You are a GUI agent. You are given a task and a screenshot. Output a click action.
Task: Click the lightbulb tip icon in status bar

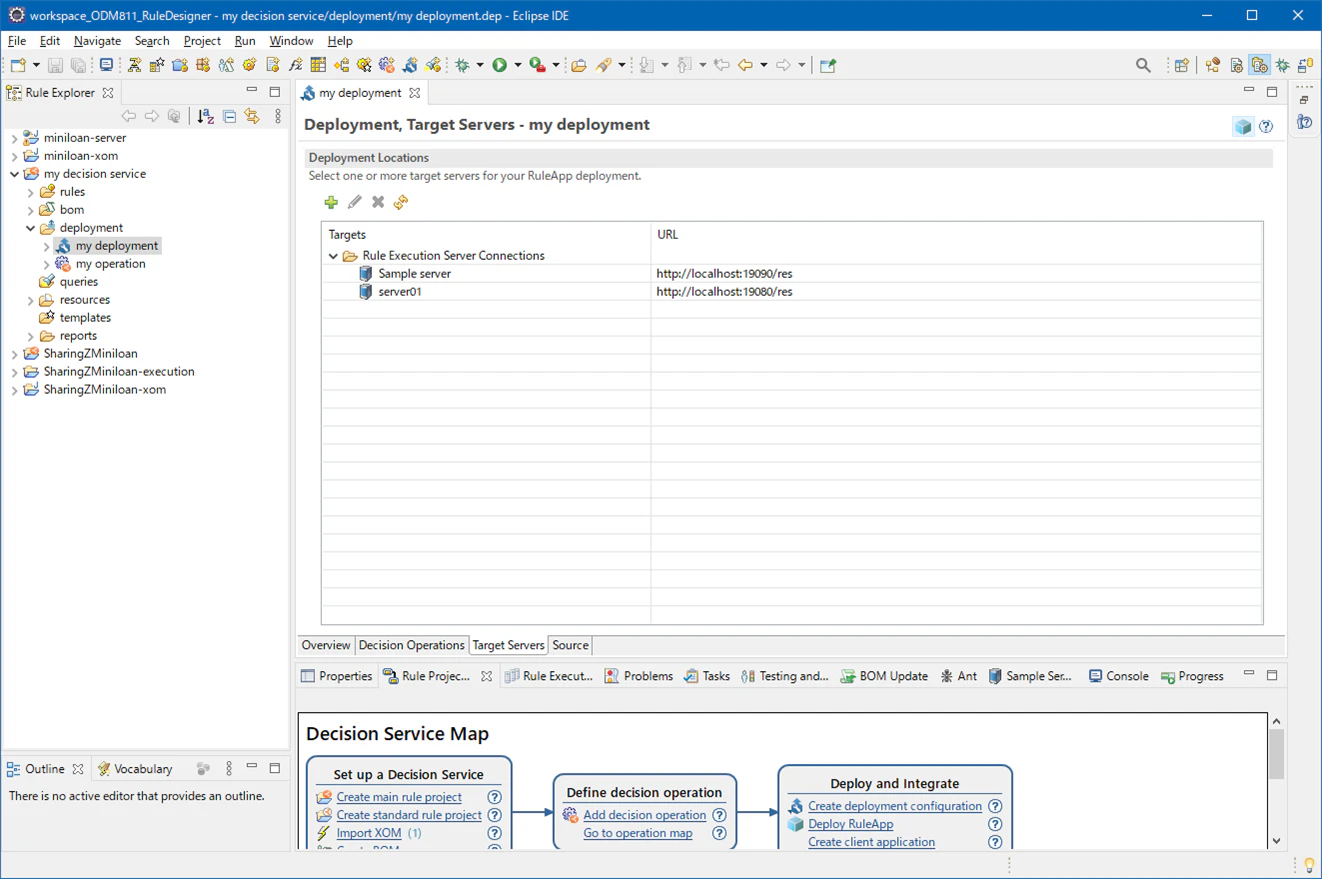pyautogui.click(x=1309, y=865)
